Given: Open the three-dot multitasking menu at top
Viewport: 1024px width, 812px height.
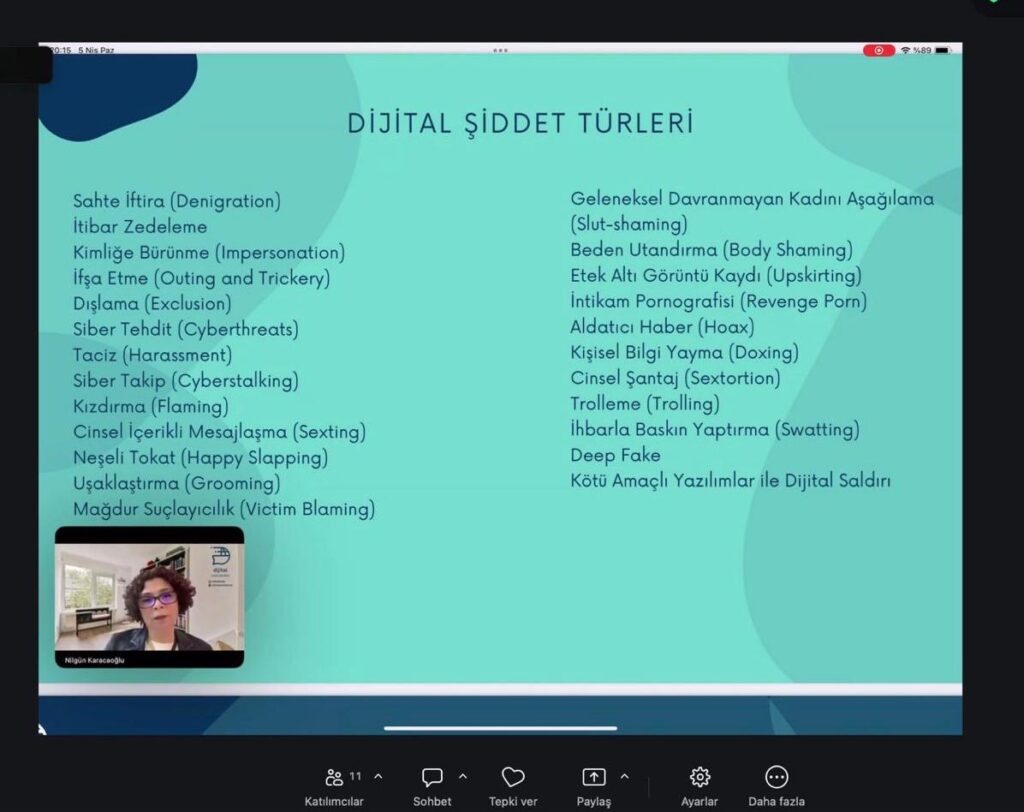Looking at the screenshot, I should (x=500, y=50).
